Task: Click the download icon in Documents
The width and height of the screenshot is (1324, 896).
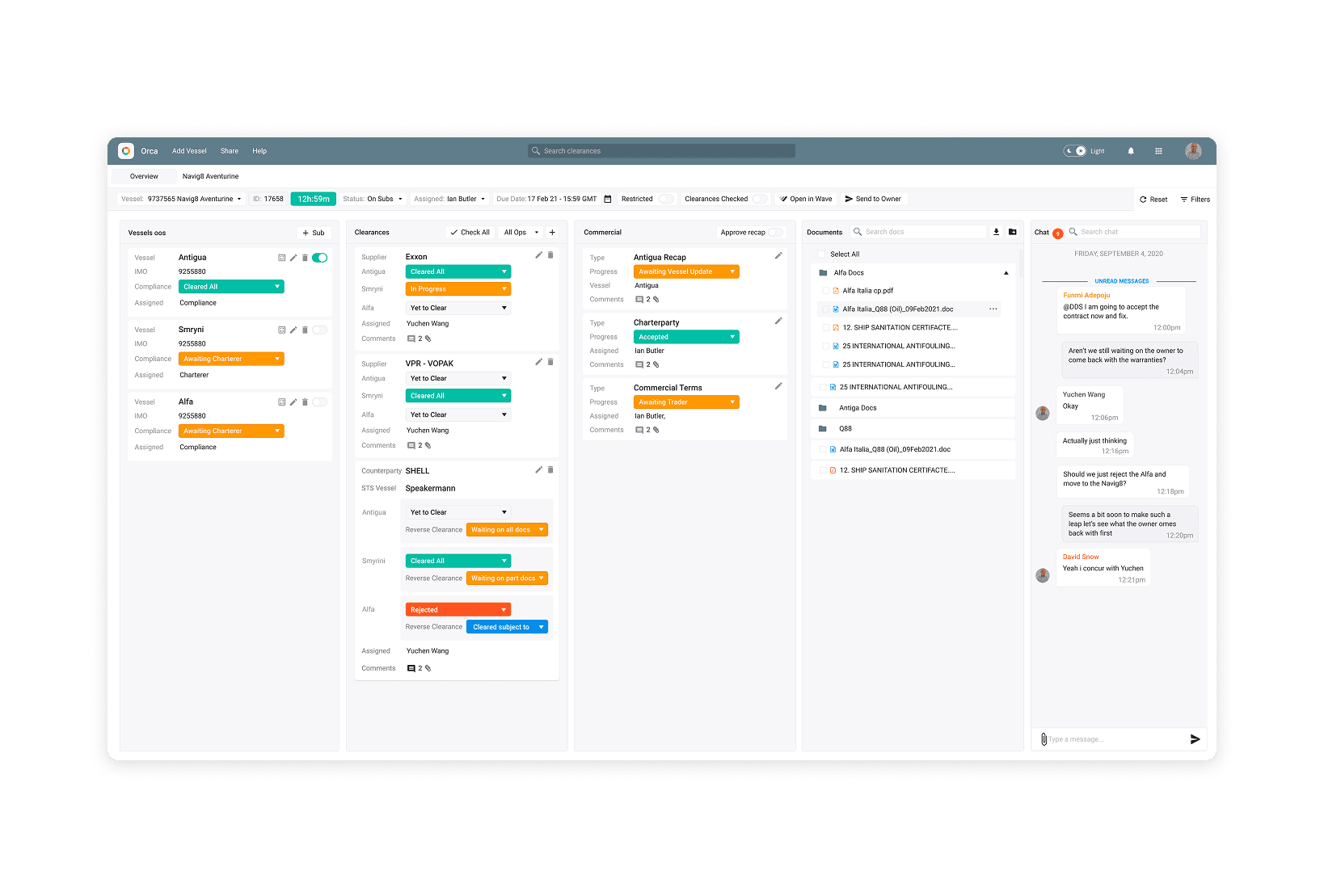Action: 996,232
